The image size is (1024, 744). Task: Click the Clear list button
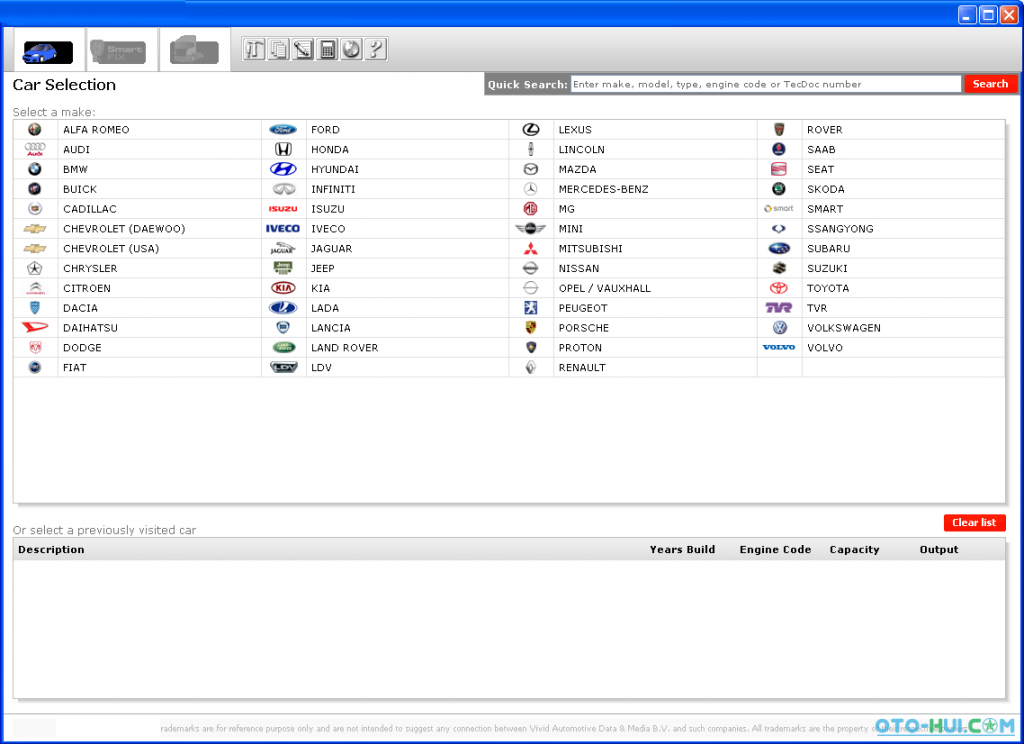coord(974,523)
